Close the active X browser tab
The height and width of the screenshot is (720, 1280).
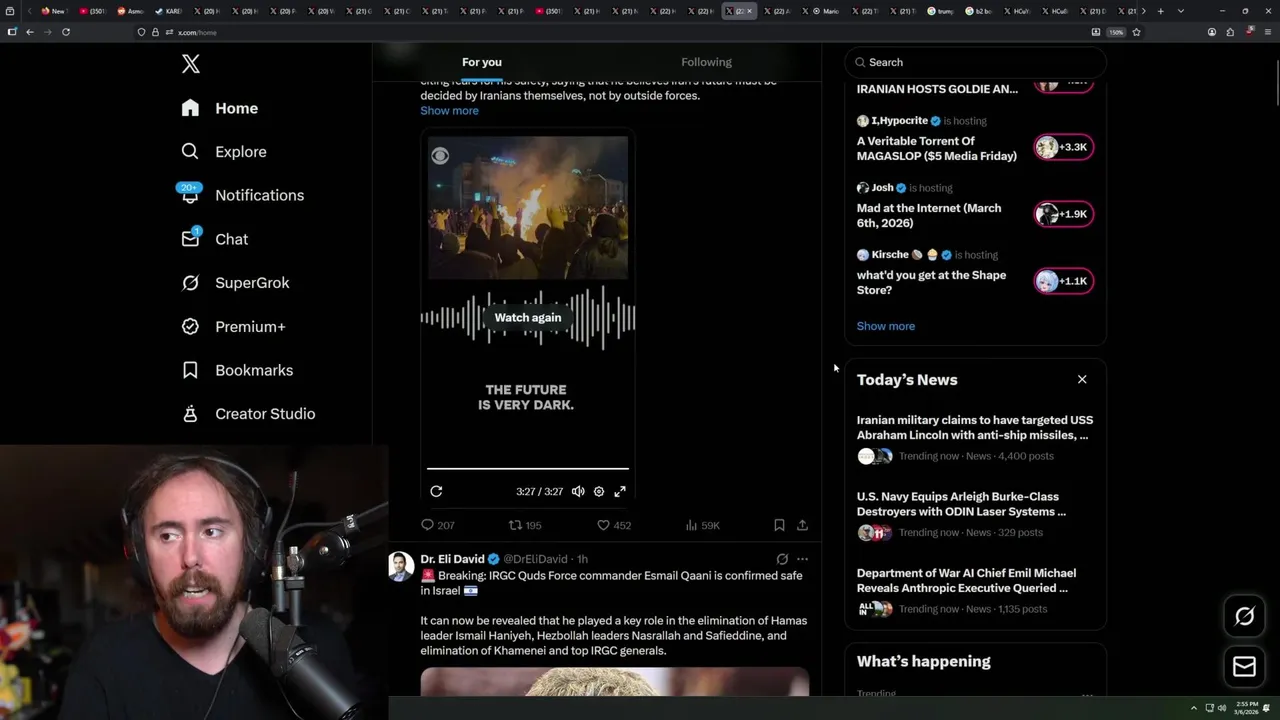(x=750, y=11)
